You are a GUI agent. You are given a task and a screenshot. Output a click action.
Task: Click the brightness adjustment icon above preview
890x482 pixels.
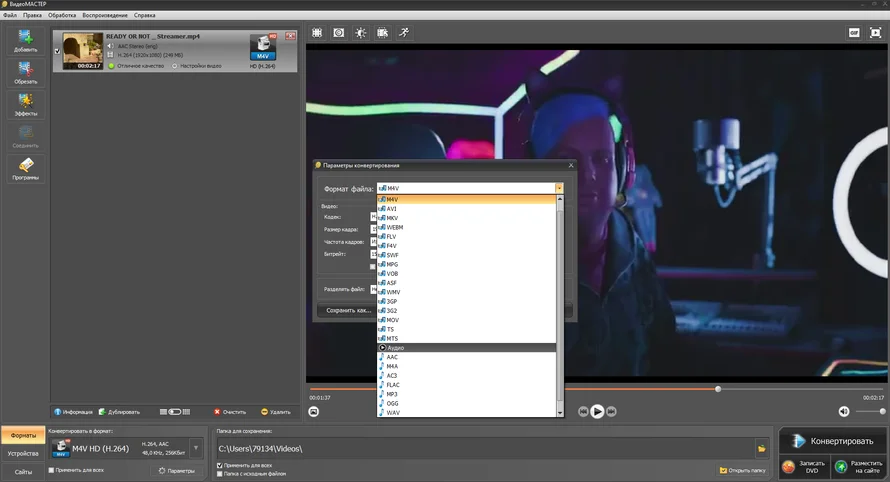point(361,32)
